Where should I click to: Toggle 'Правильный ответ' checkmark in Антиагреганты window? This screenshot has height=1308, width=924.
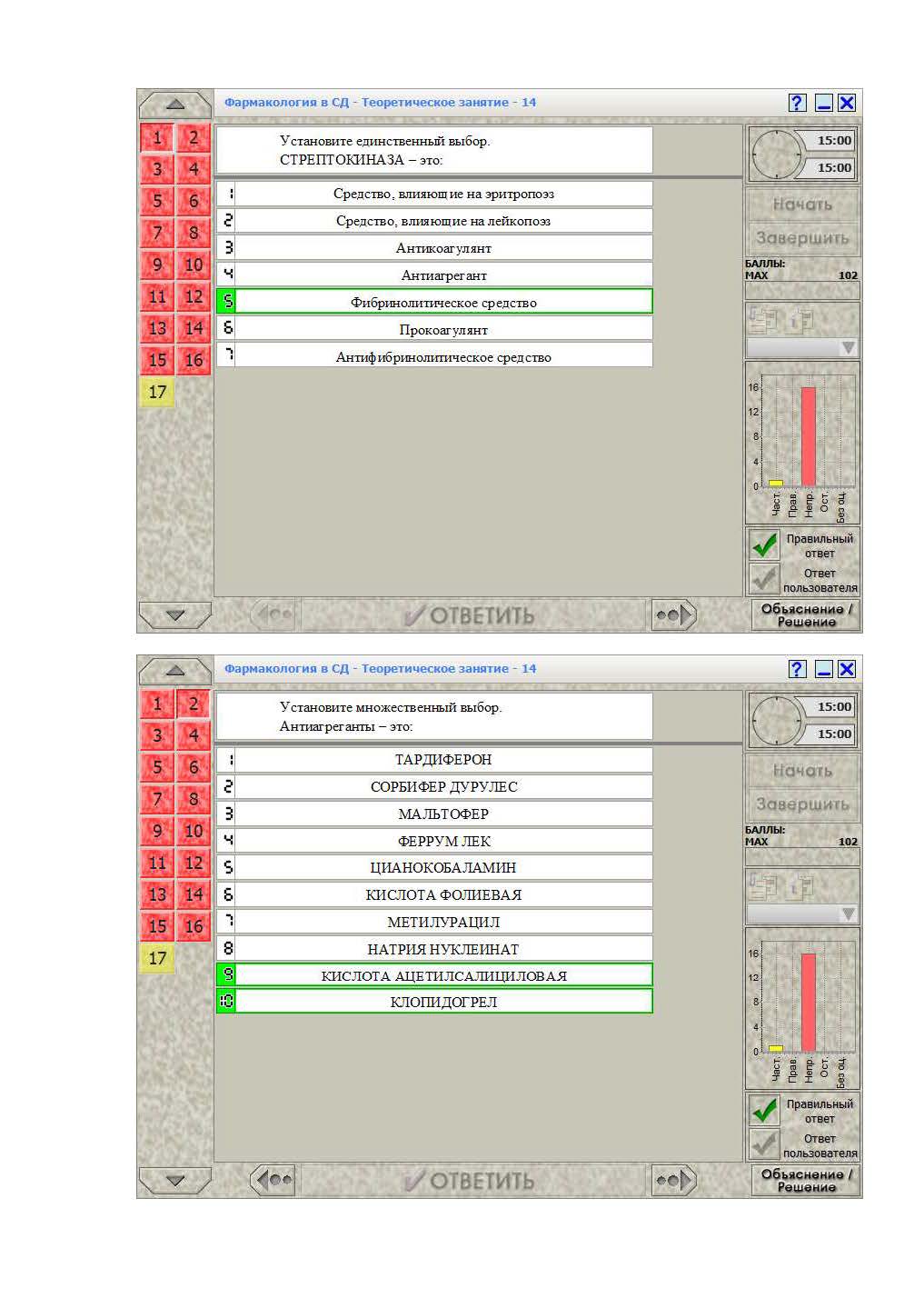[764, 1110]
